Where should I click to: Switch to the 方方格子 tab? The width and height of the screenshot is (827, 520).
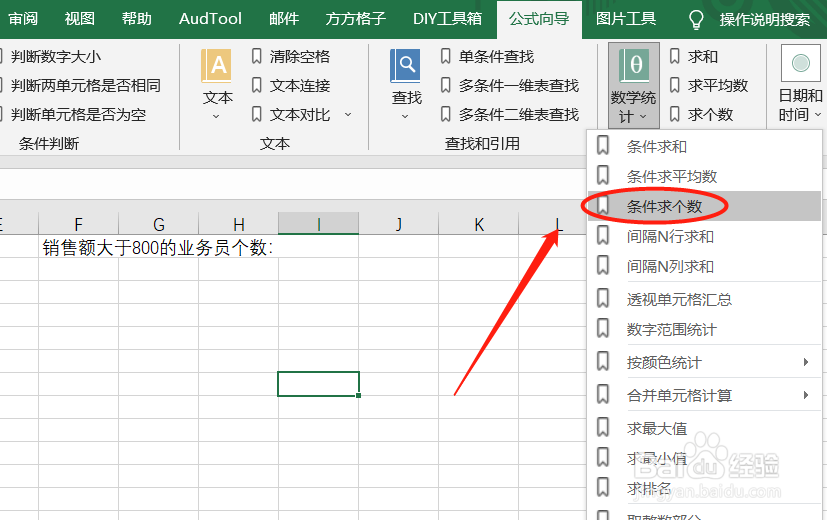355,19
